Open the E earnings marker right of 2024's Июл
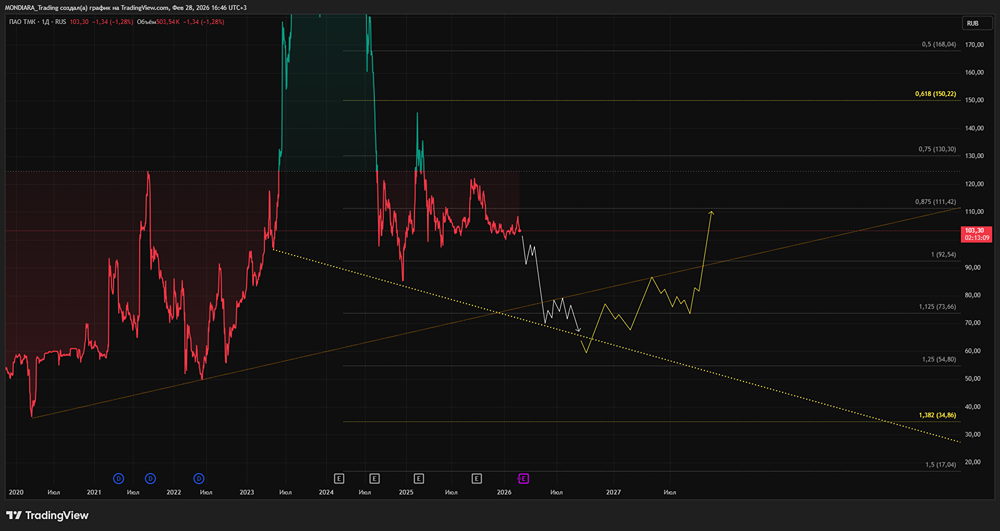Screen dimensions: 1000x531 tap(374, 478)
